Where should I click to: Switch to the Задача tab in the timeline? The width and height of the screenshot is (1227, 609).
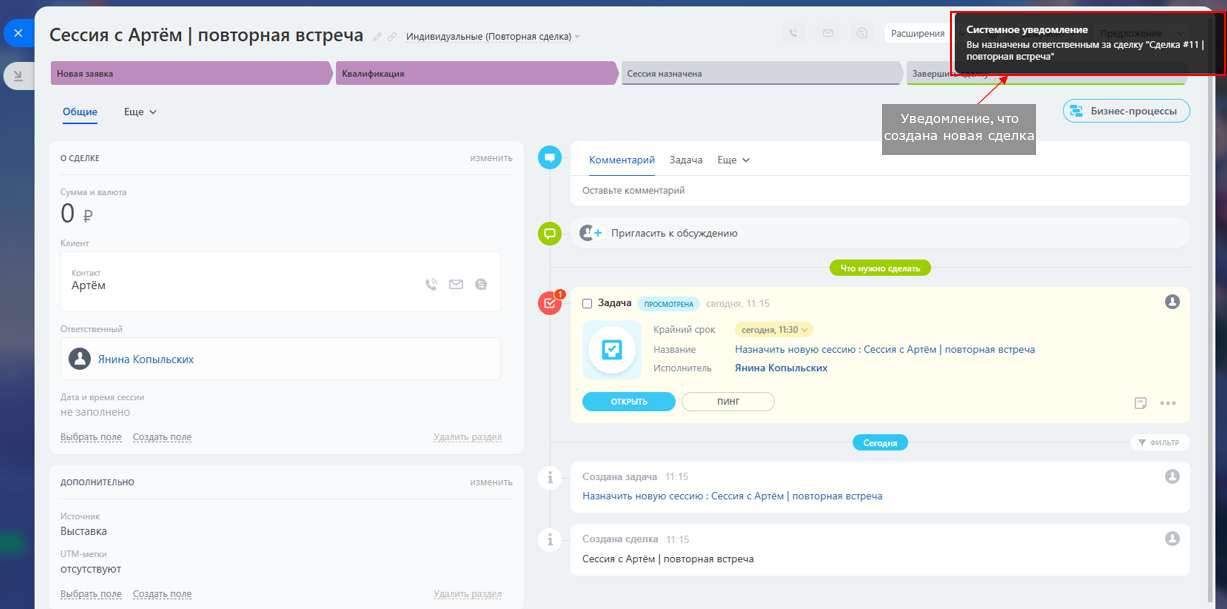(x=685, y=160)
